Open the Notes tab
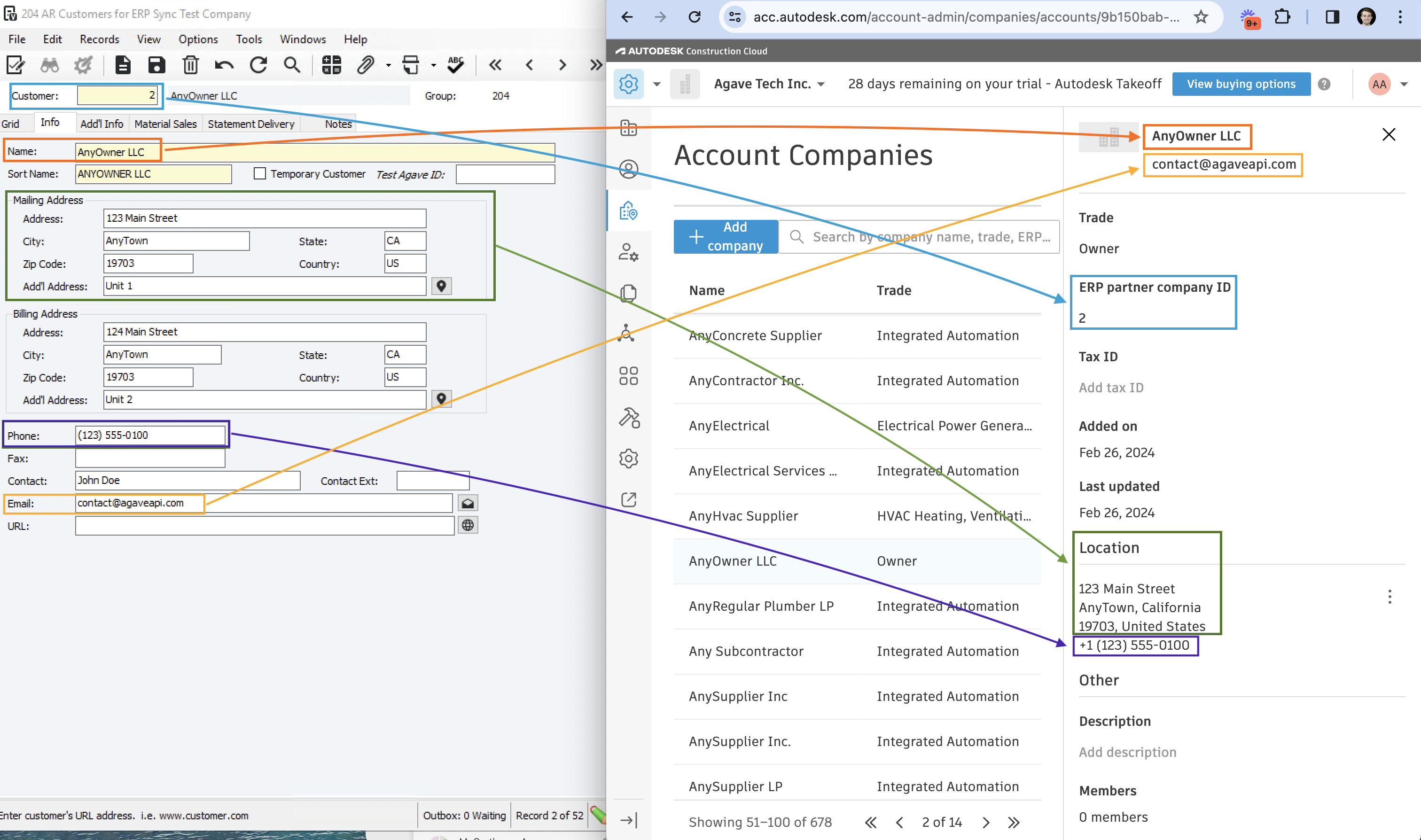Image resolution: width=1421 pixels, height=840 pixels. (x=338, y=124)
